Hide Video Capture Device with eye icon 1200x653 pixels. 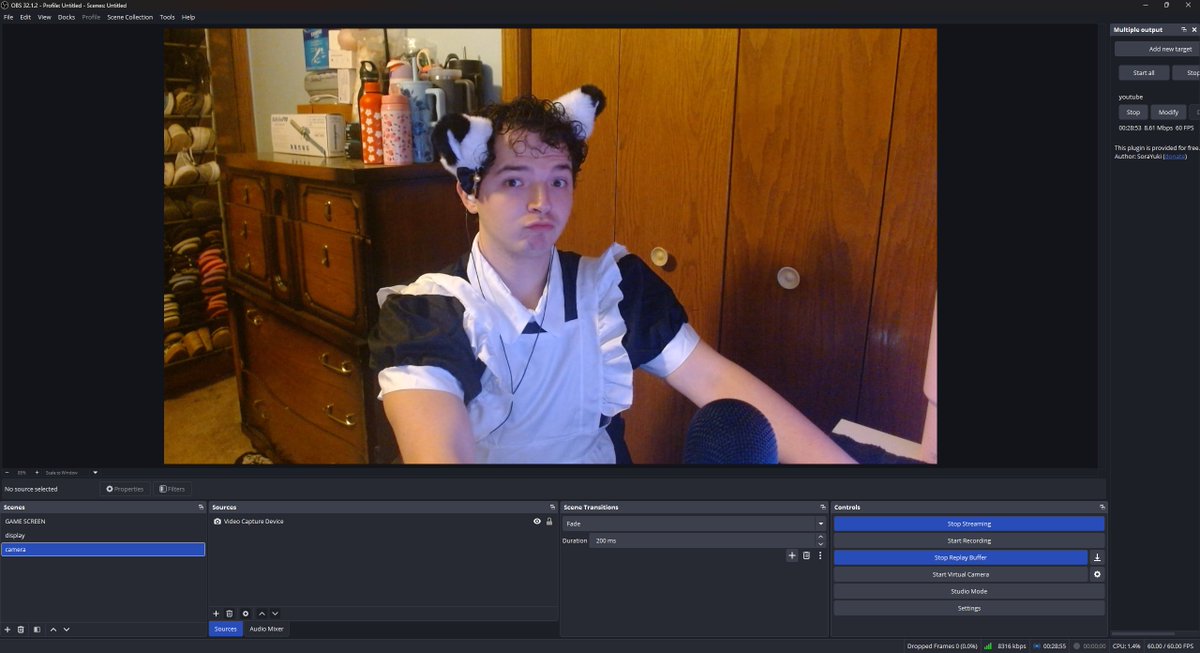click(x=537, y=521)
